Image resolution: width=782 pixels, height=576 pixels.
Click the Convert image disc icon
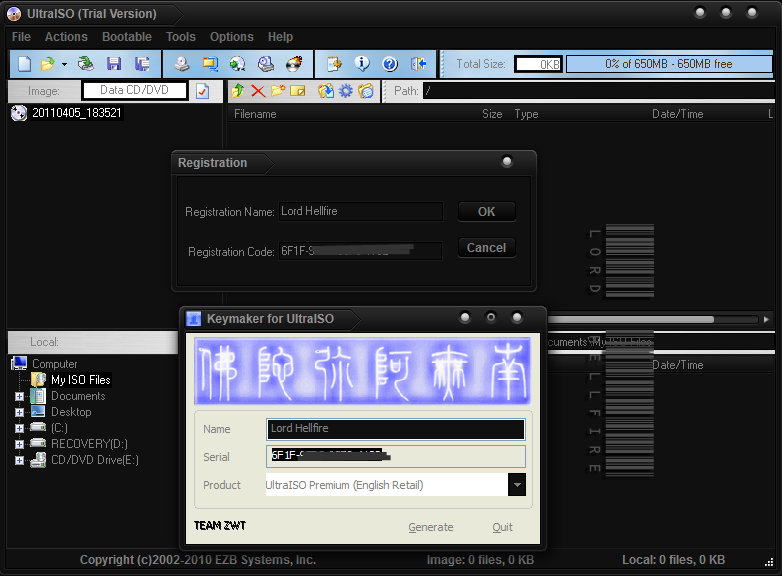click(x=237, y=64)
